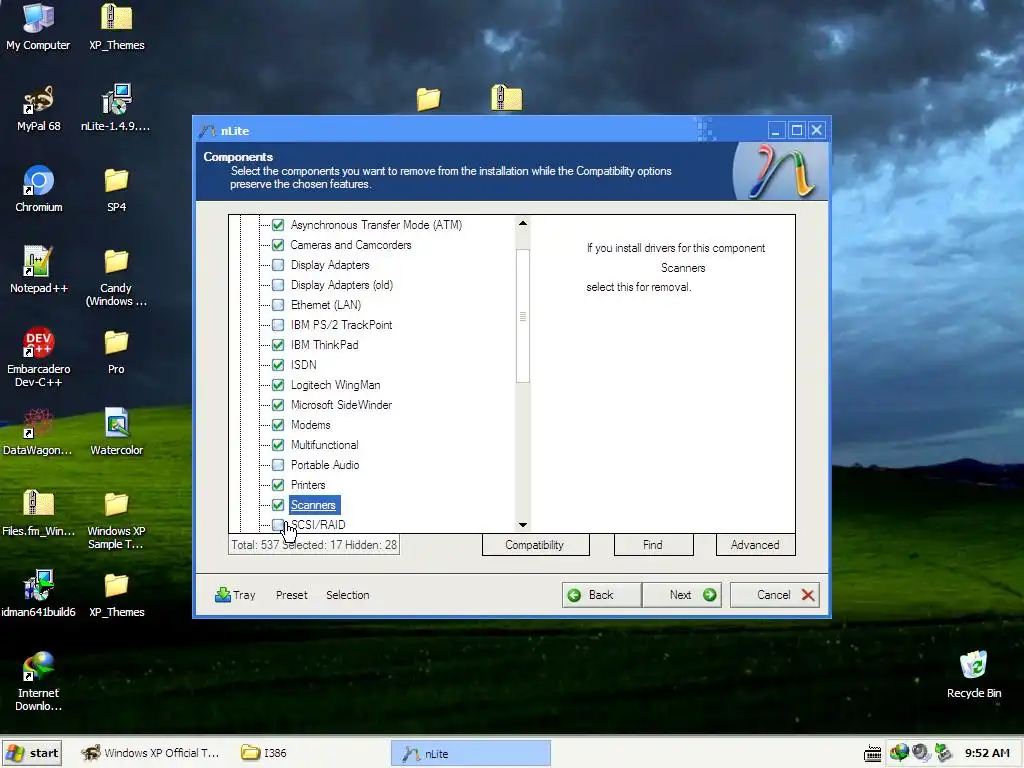1024x768 pixels.
Task: Open DataWagon shortcut icon
Action: pos(37,432)
